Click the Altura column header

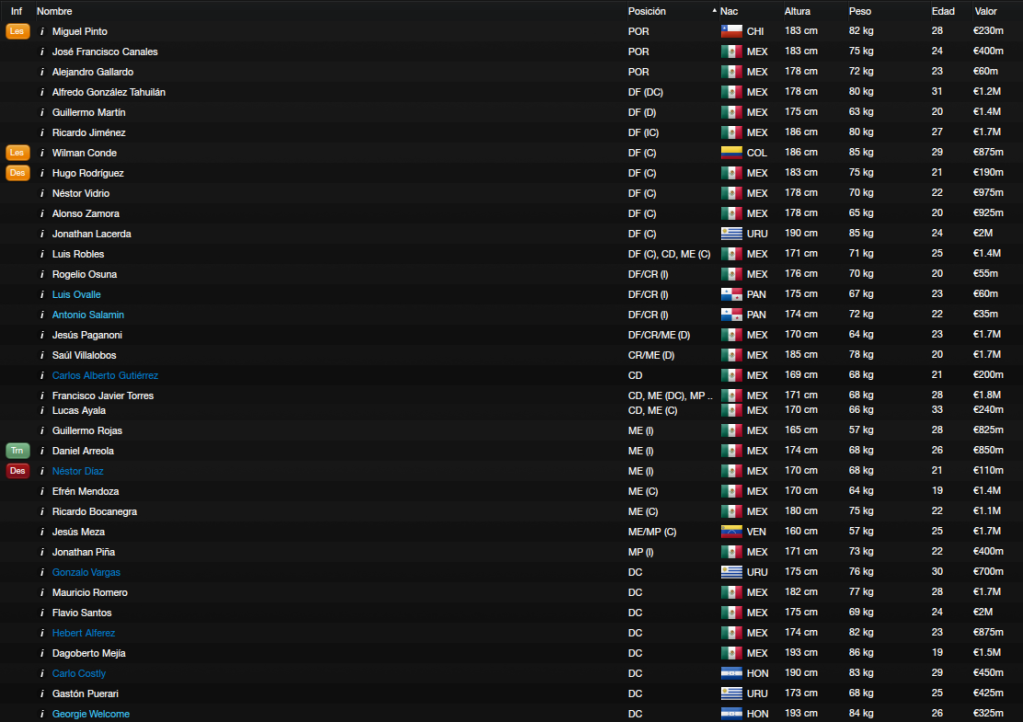(x=797, y=11)
